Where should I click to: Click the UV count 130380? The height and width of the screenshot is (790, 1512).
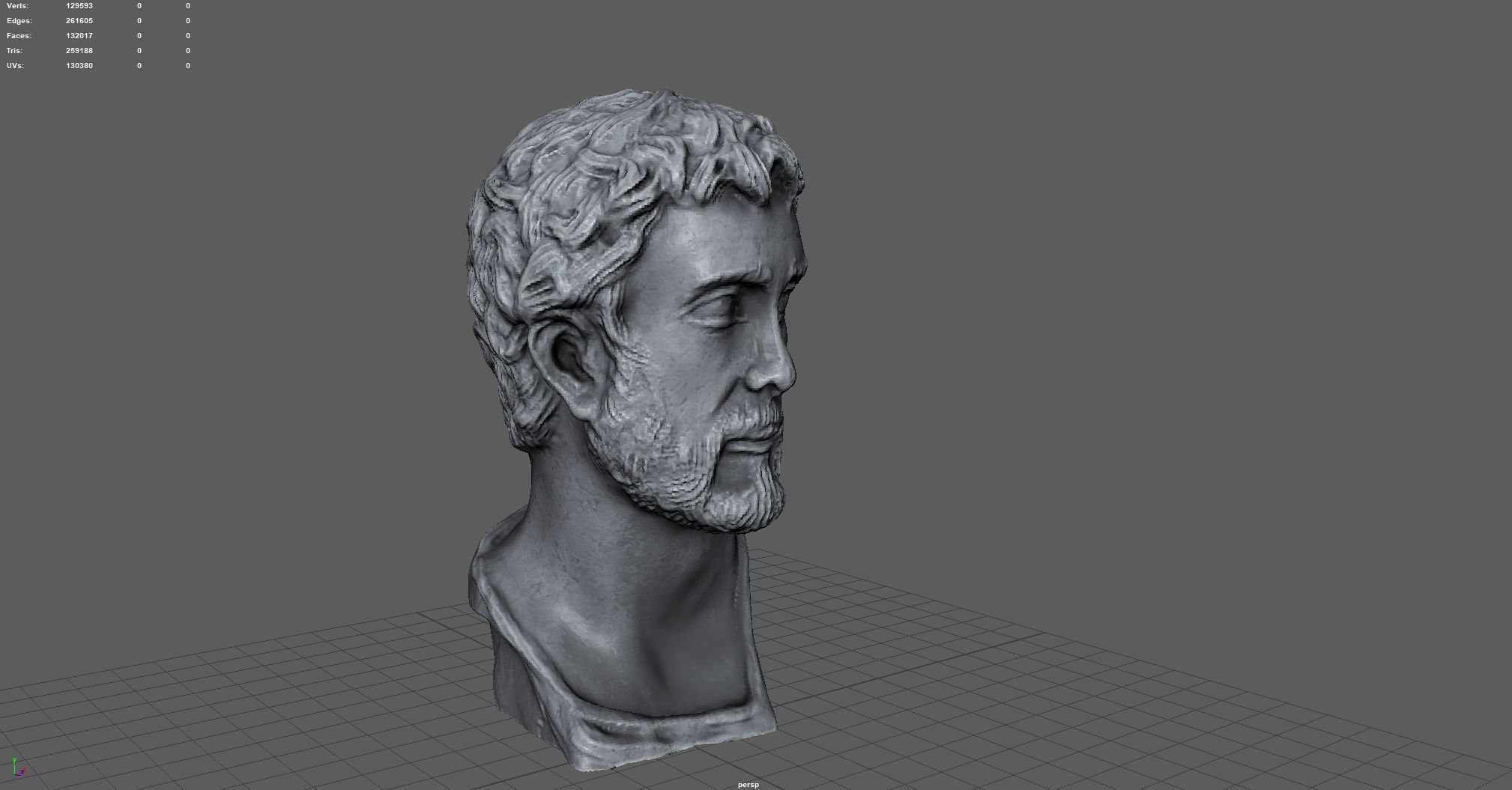[79, 66]
